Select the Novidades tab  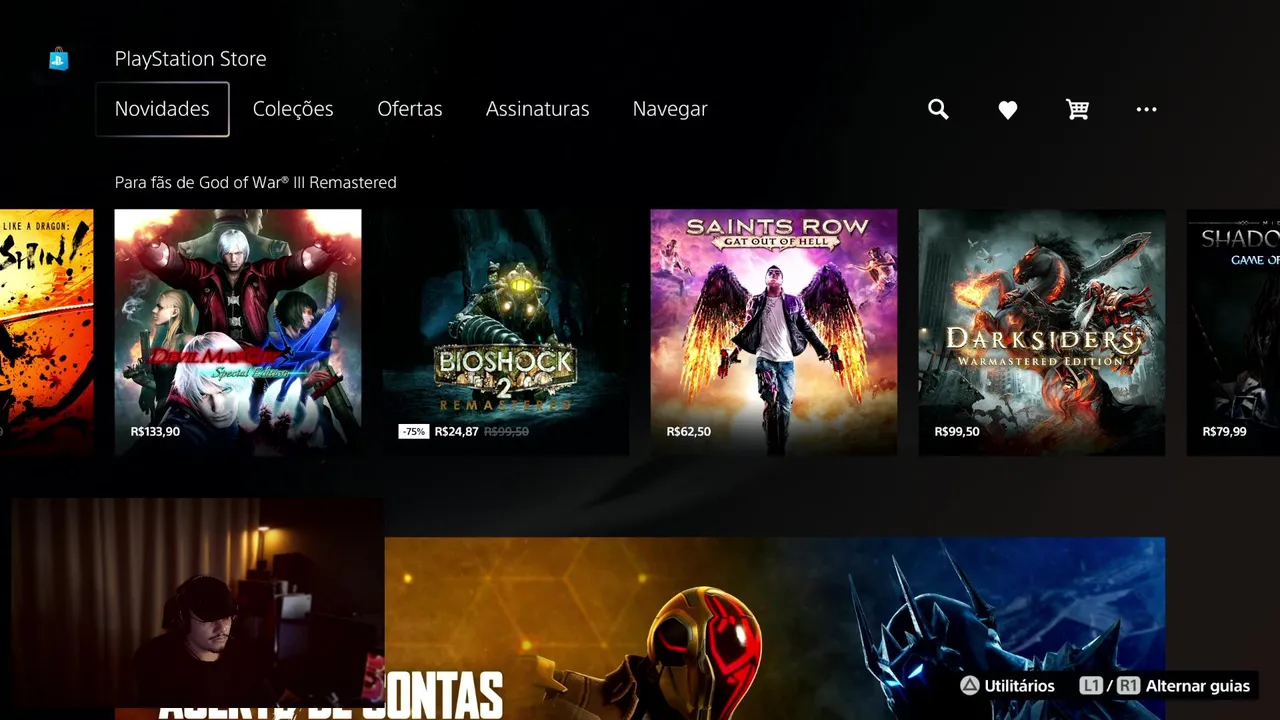click(x=162, y=109)
